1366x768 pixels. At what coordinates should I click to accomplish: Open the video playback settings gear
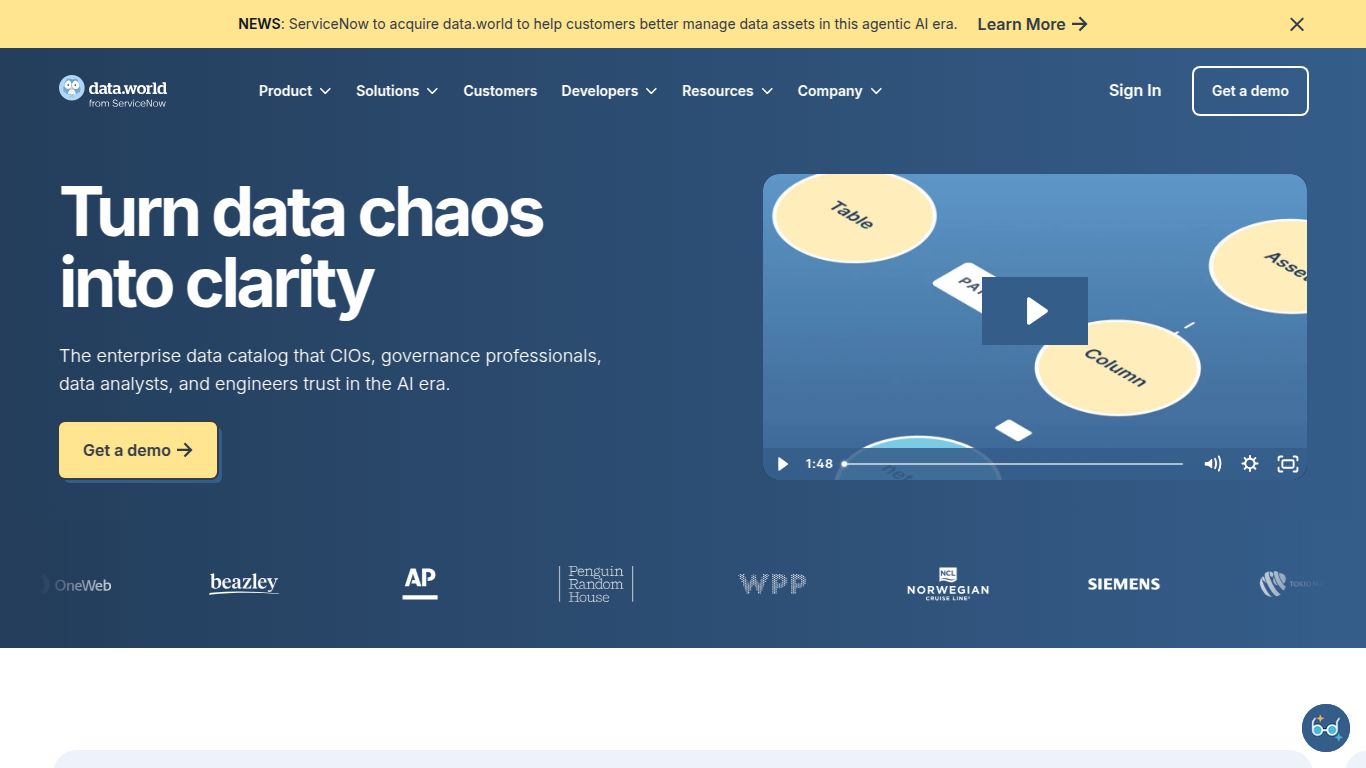point(1250,463)
